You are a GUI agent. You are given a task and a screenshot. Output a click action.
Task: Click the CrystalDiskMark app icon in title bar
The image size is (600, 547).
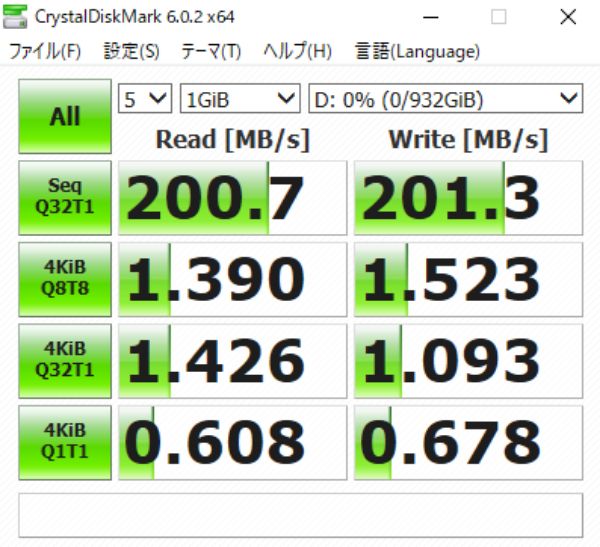(15, 16)
